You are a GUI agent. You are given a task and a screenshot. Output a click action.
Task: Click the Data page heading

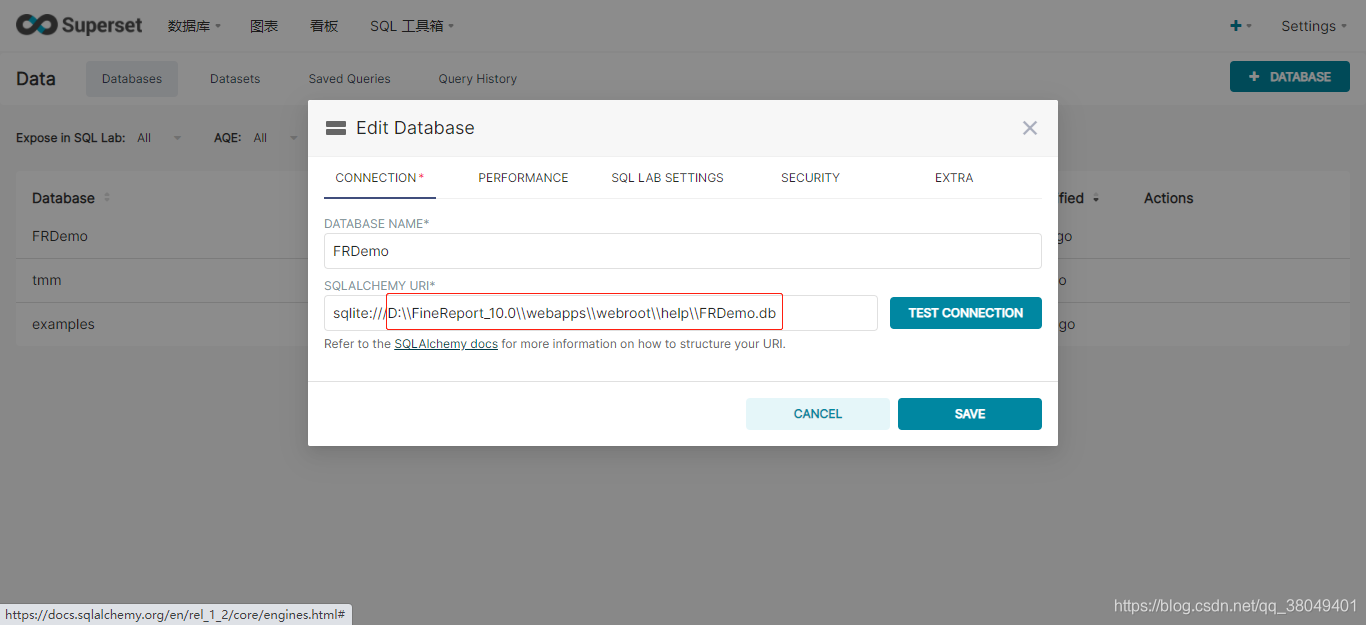tap(36, 79)
